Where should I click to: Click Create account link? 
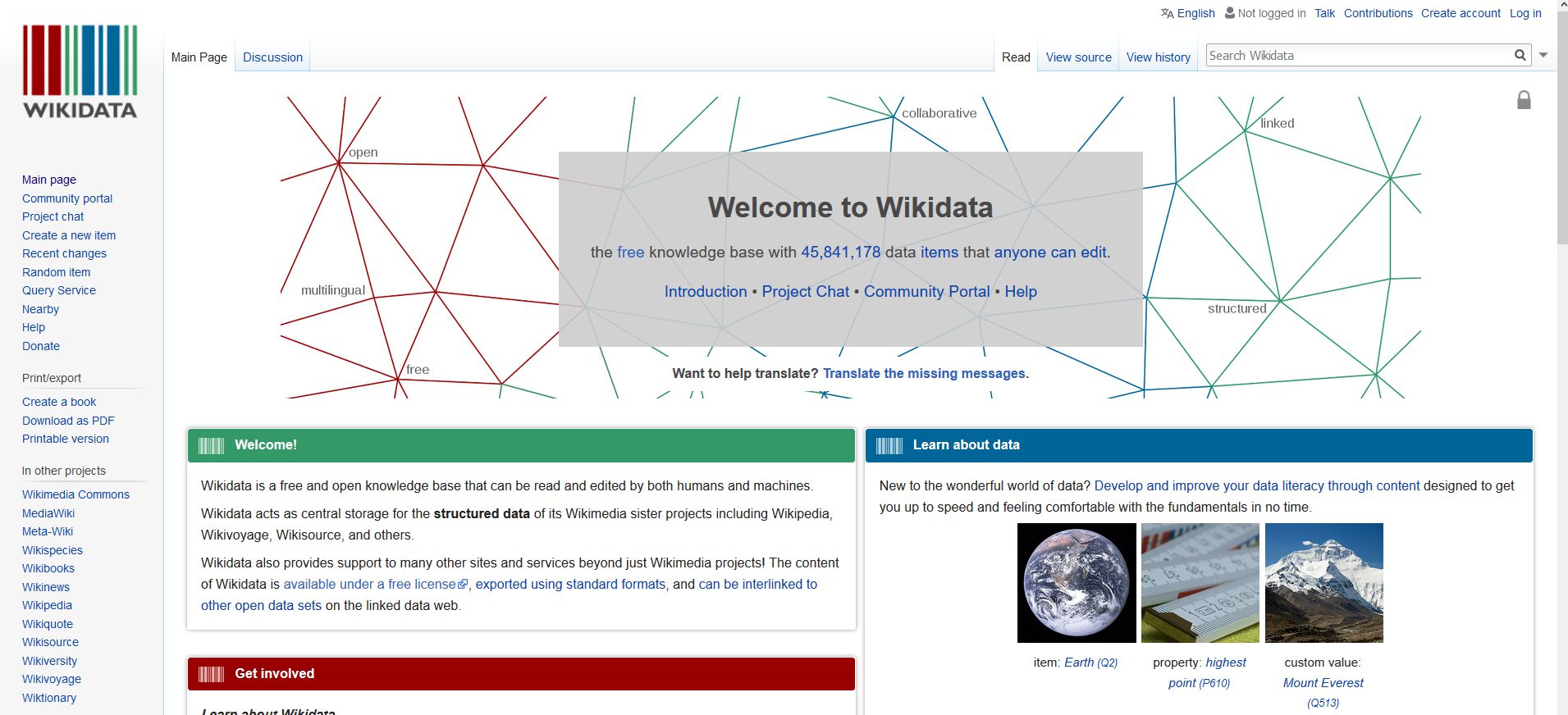[1461, 13]
